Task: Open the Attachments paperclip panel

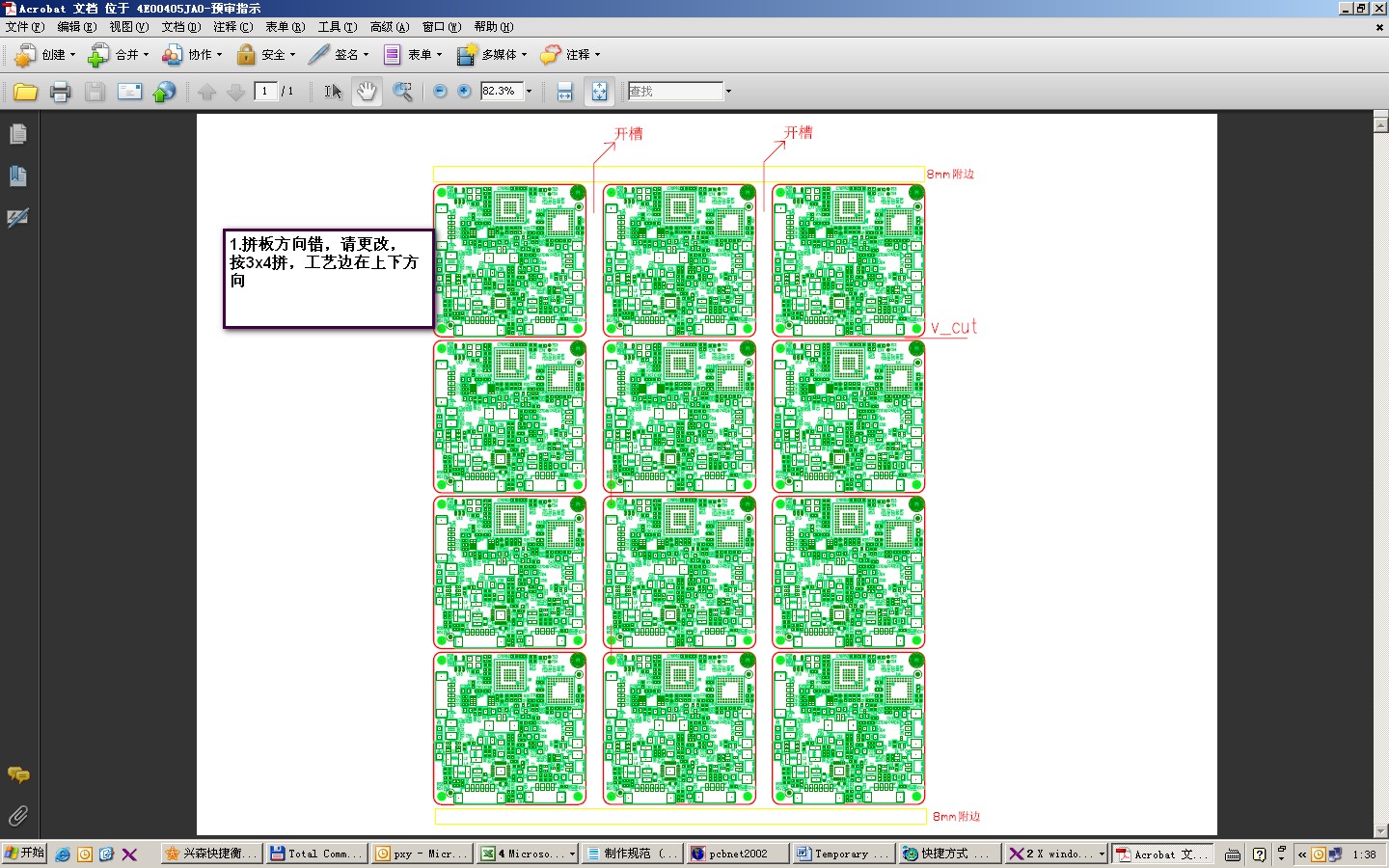Action: pos(18,816)
